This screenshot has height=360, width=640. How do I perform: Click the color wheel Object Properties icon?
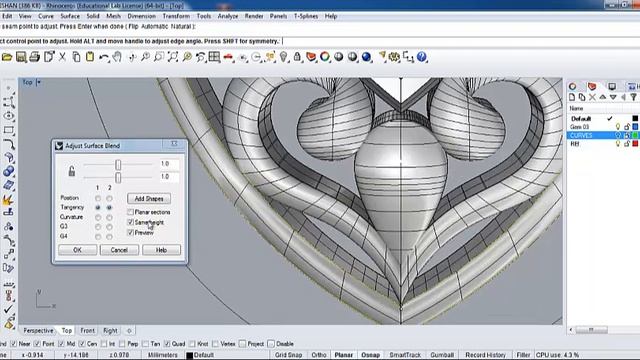(x=325, y=57)
